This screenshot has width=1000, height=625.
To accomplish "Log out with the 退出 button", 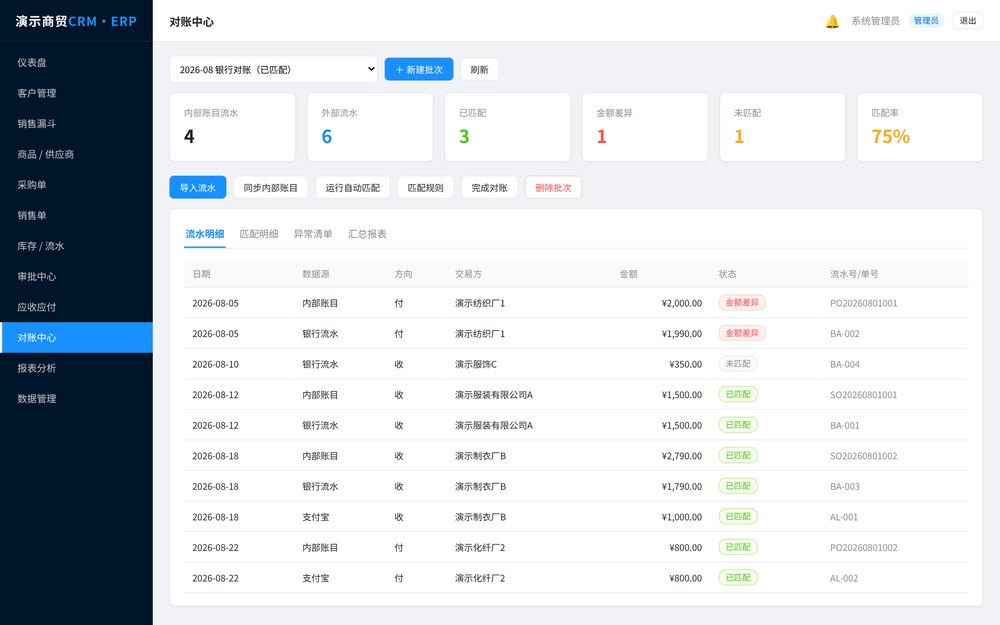I will click(x=968, y=21).
